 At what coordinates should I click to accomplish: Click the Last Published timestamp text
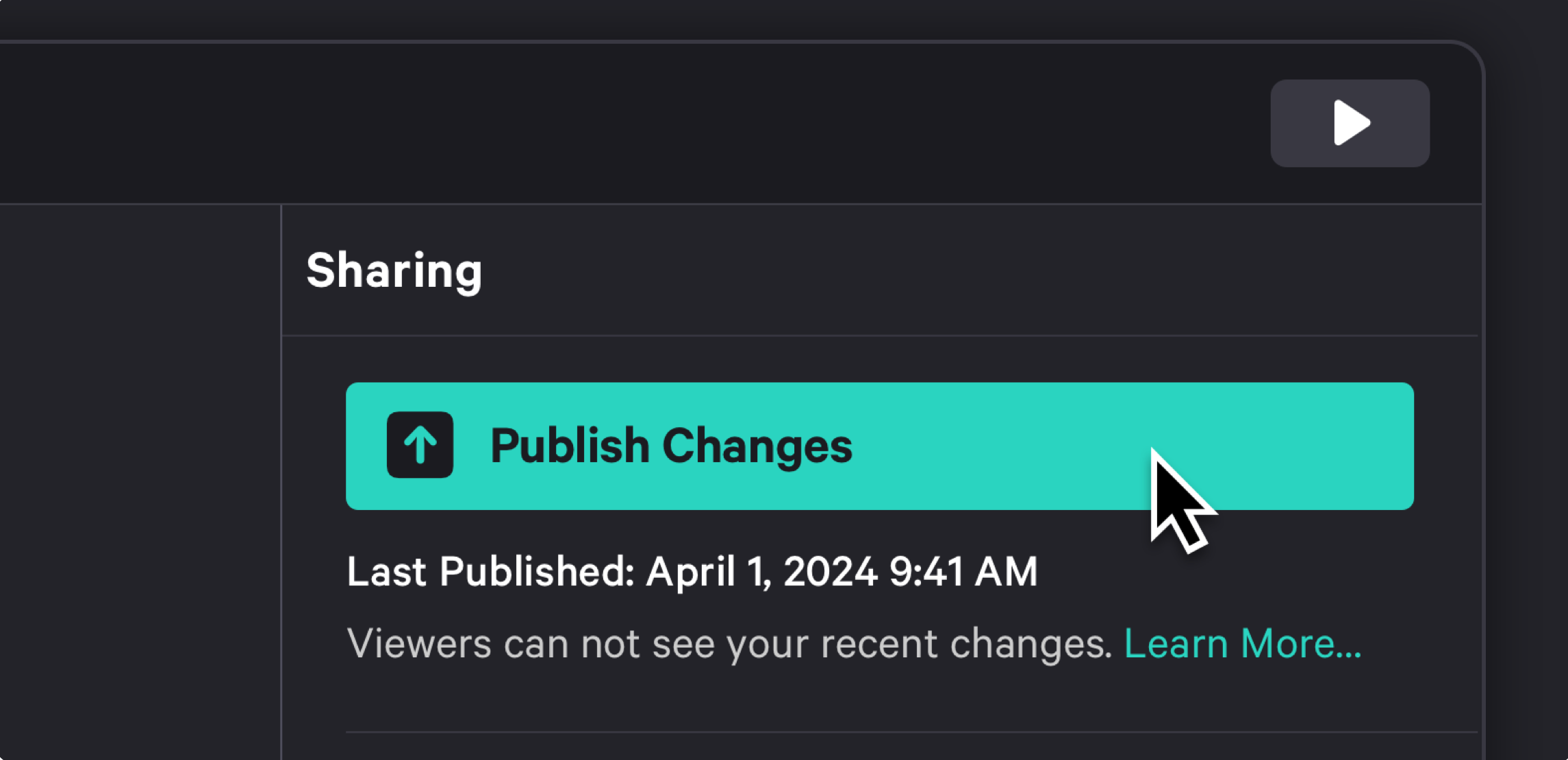(692, 572)
